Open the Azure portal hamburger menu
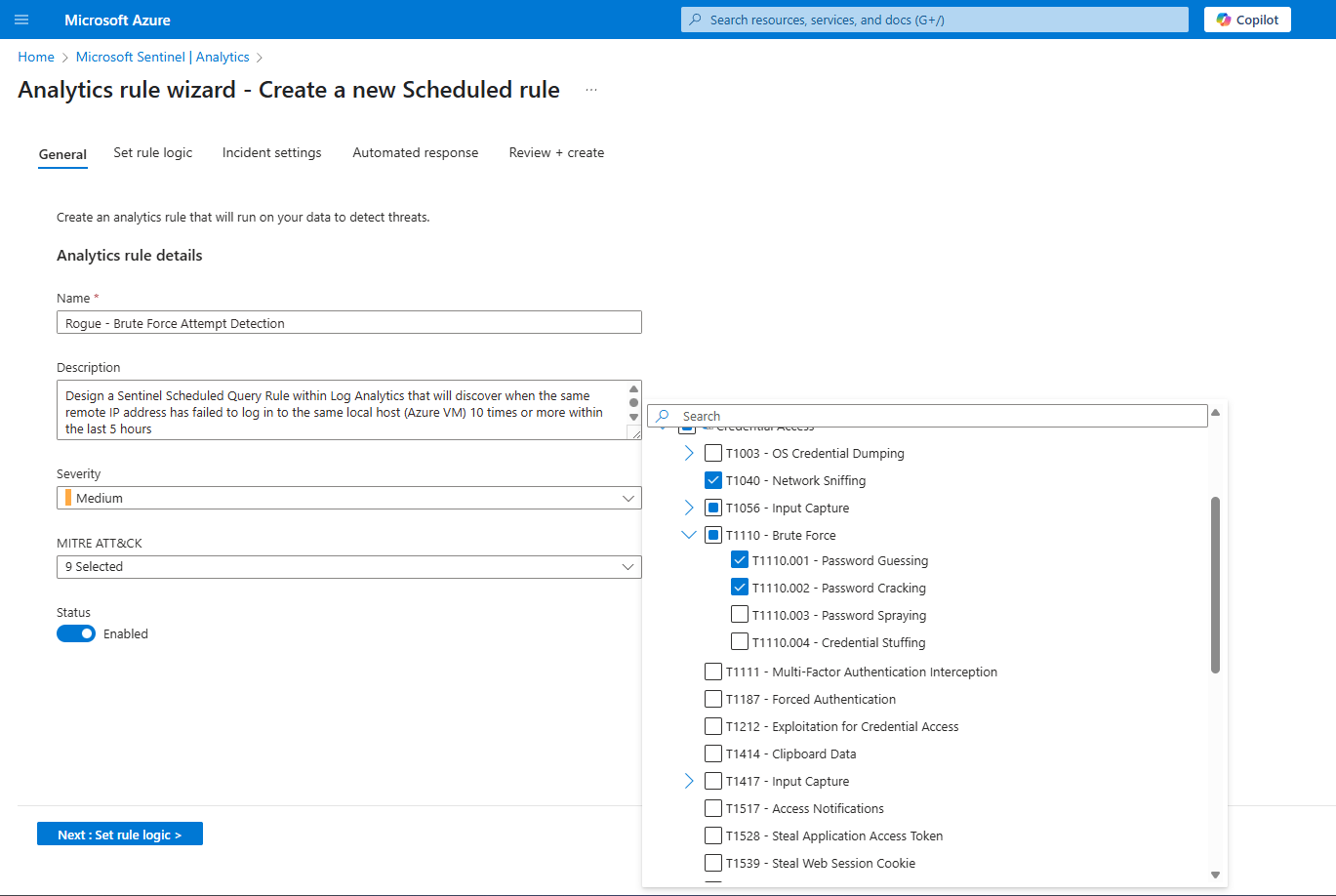The width and height of the screenshot is (1336, 896). click(21, 20)
